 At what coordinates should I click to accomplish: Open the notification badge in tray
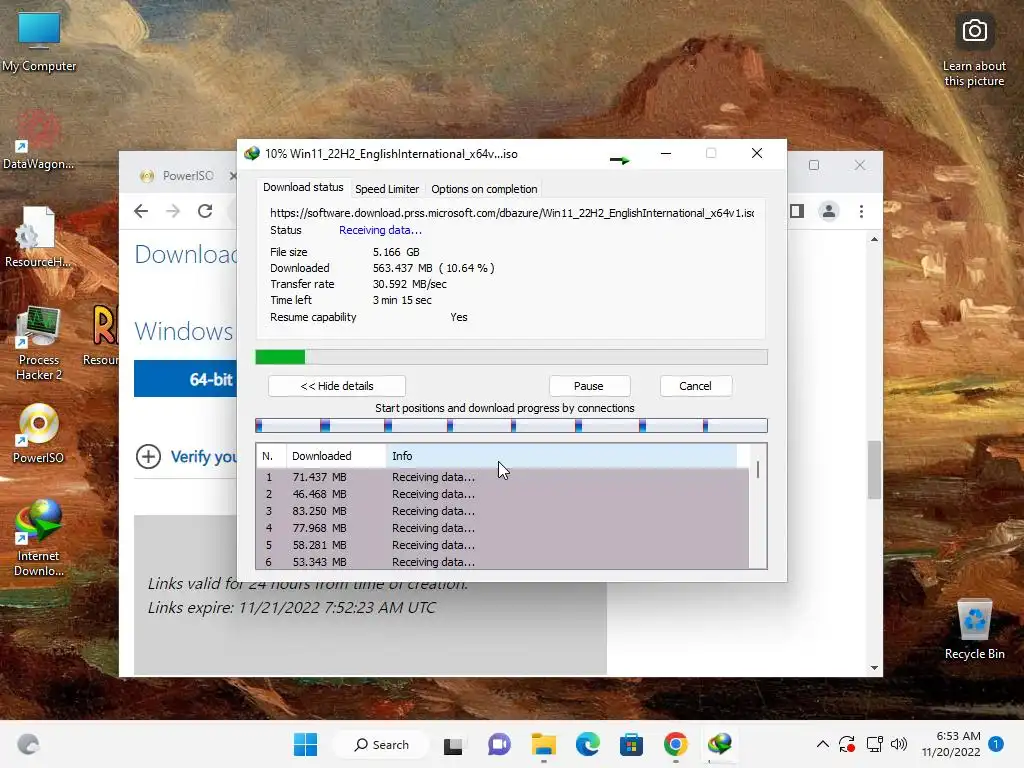[996, 744]
